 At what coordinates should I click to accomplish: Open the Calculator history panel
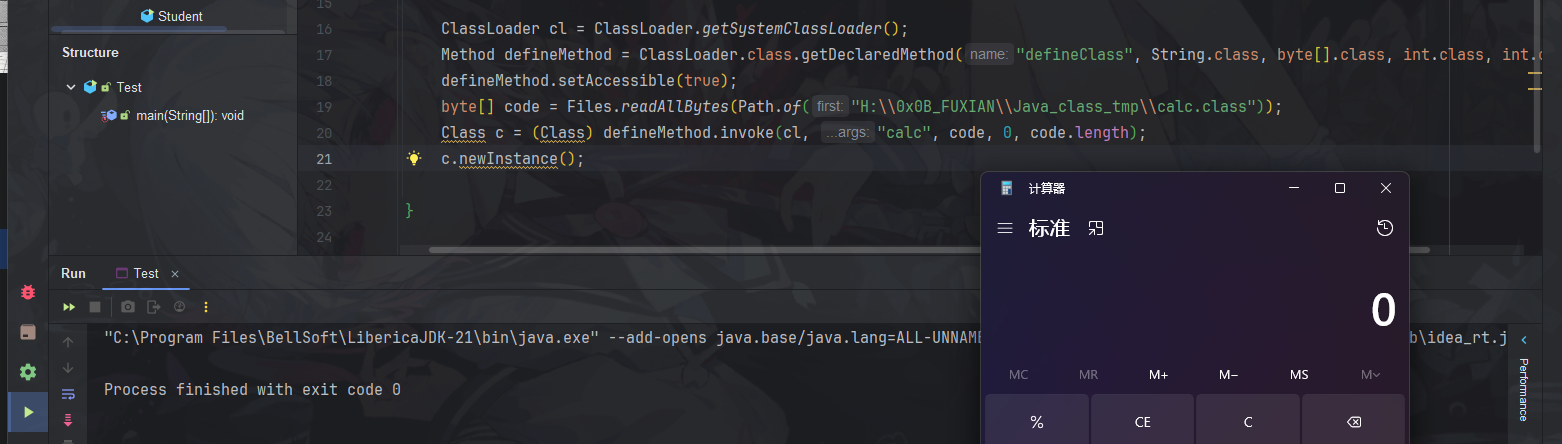coord(1384,229)
